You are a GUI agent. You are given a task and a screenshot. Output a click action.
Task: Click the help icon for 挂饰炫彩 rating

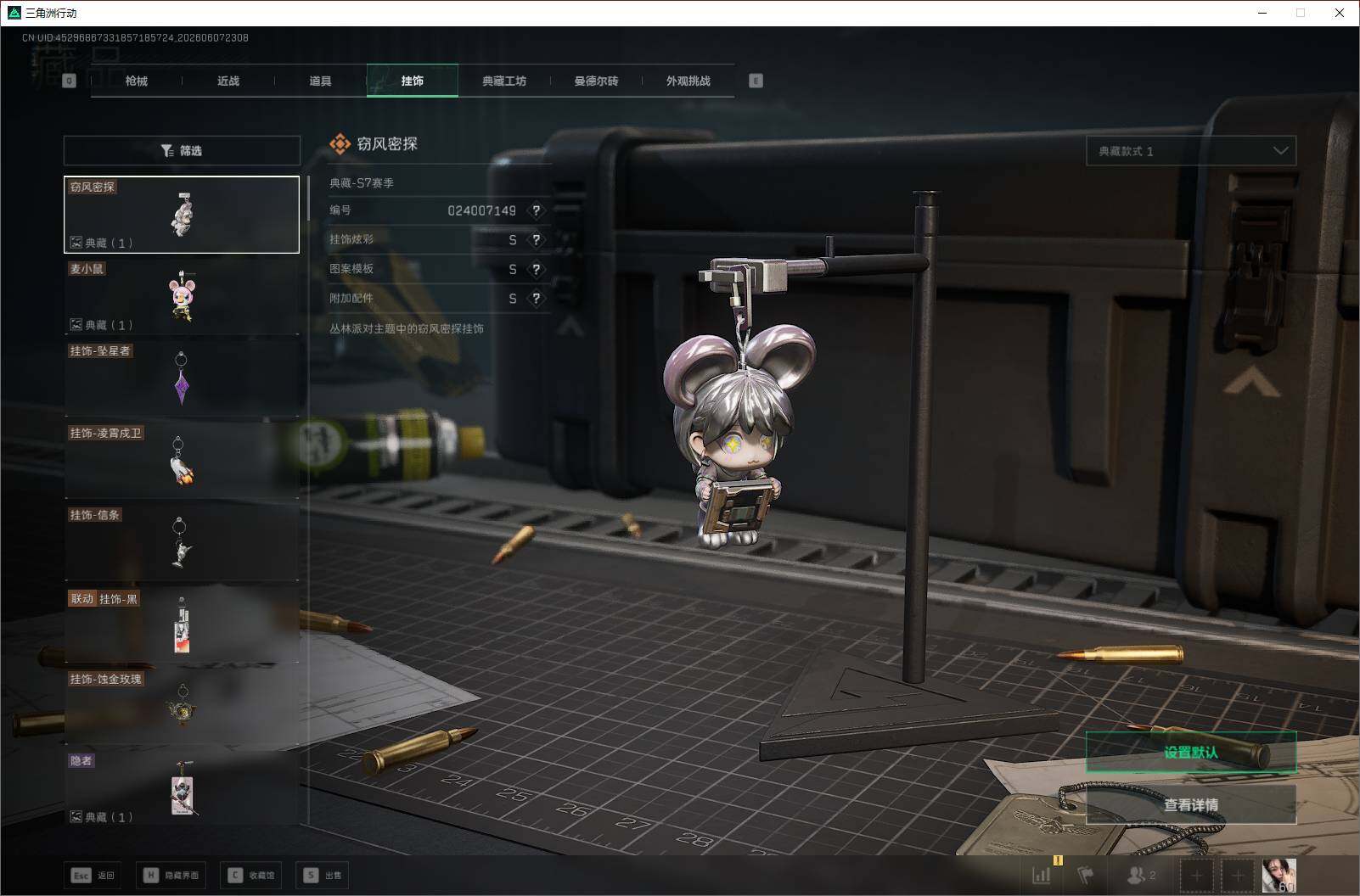pyautogui.click(x=536, y=240)
